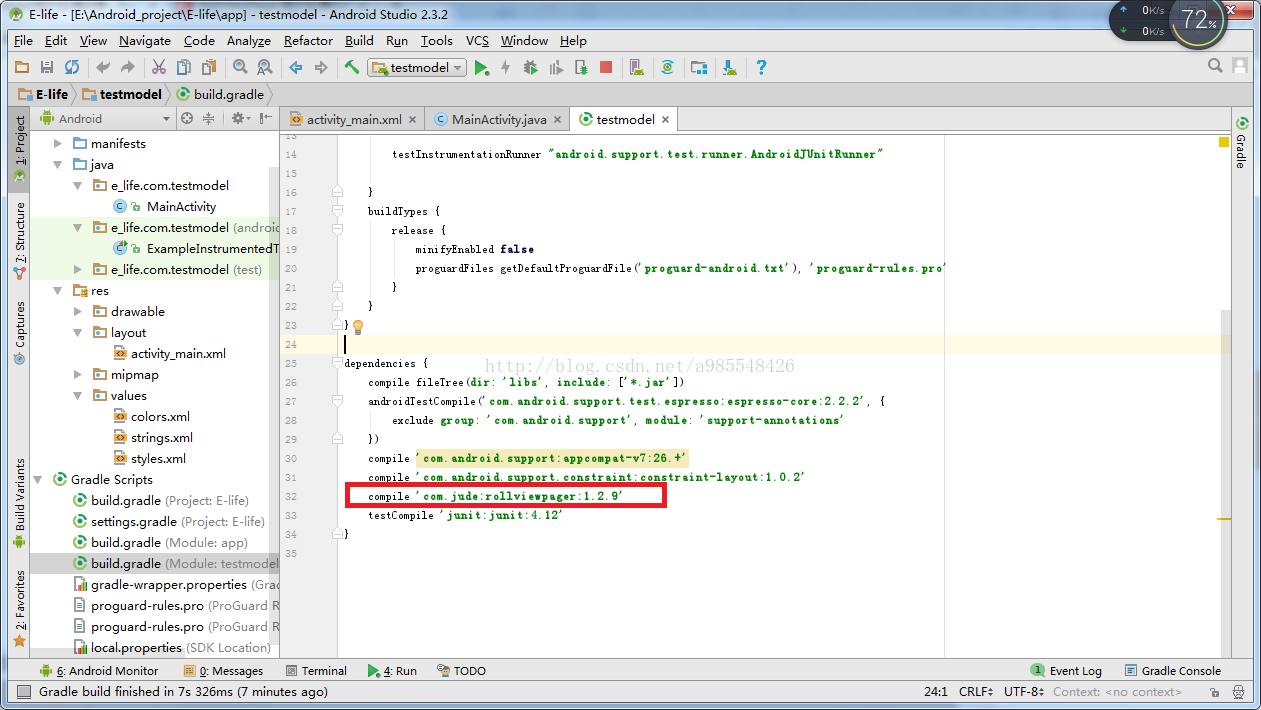Close the testmodel editor tab
The image size is (1261, 710).
pos(665,119)
